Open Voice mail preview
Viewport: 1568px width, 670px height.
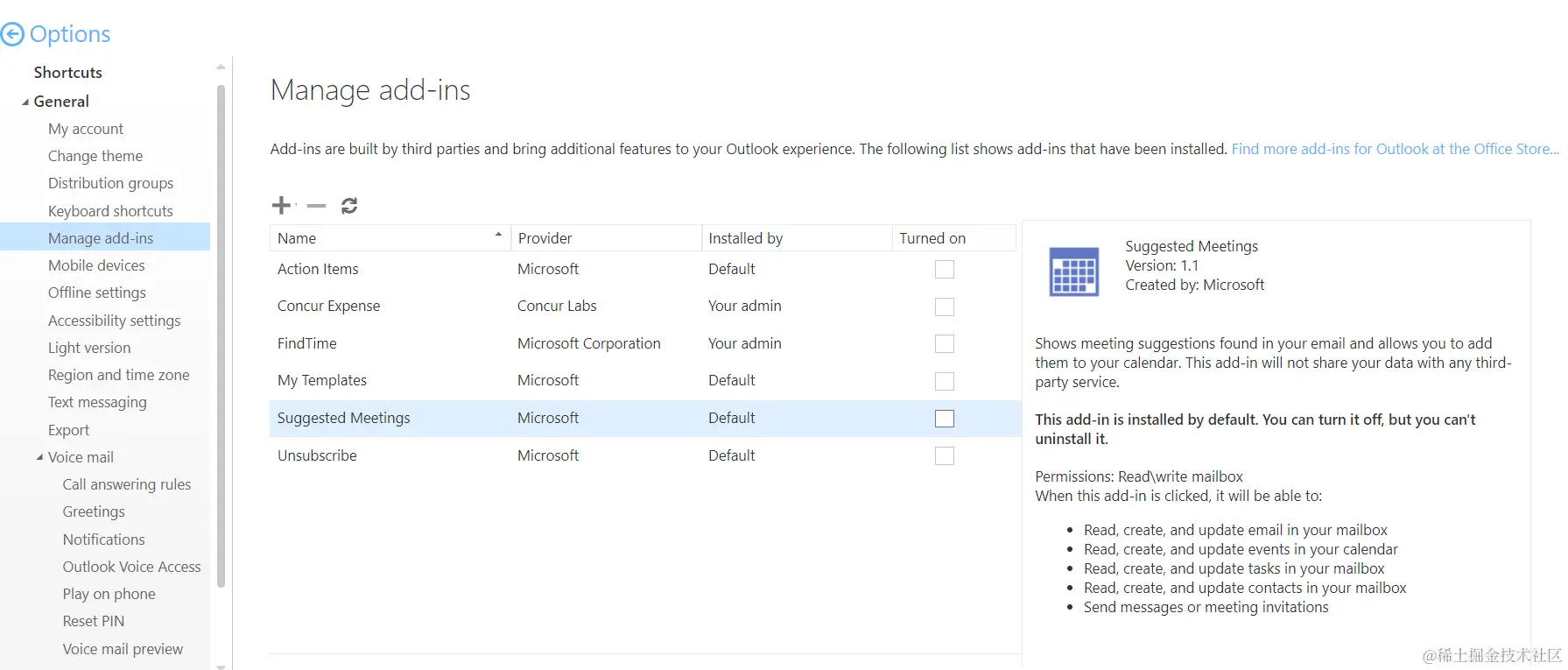pos(123,649)
